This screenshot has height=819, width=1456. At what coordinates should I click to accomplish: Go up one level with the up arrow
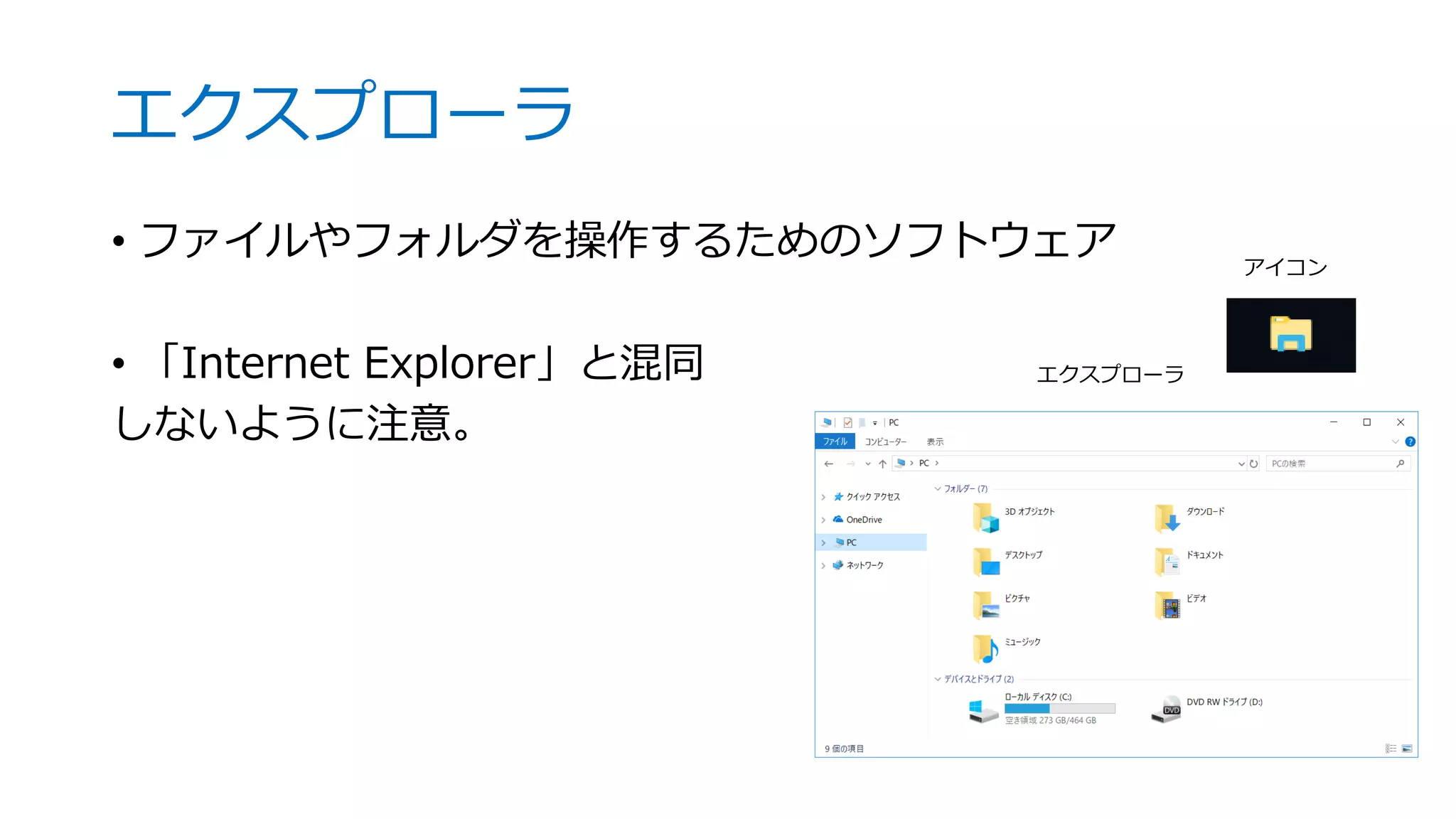click(882, 464)
